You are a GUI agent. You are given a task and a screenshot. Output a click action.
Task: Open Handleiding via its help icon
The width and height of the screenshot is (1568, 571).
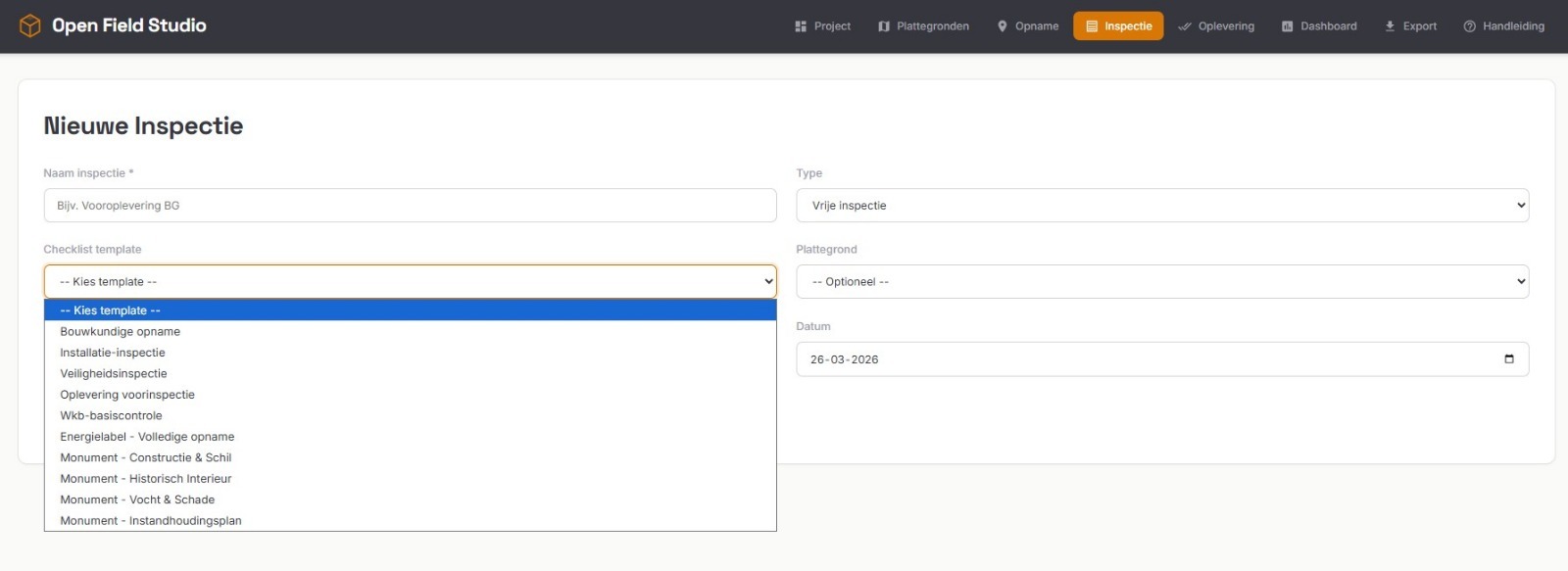tap(1469, 26)
